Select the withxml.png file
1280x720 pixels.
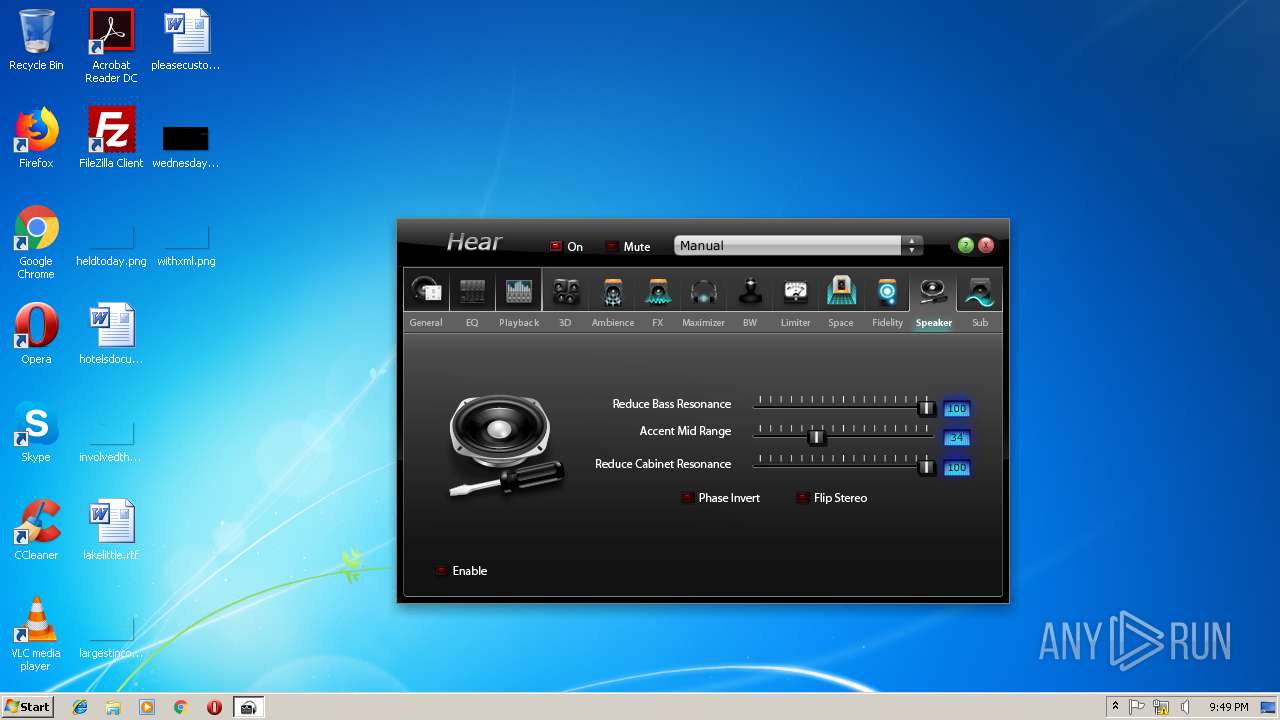pyautogui.click(x=186, y=247)
